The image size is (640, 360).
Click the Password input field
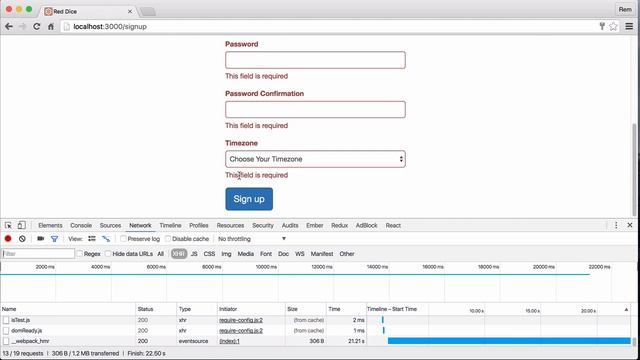point(315,60)
